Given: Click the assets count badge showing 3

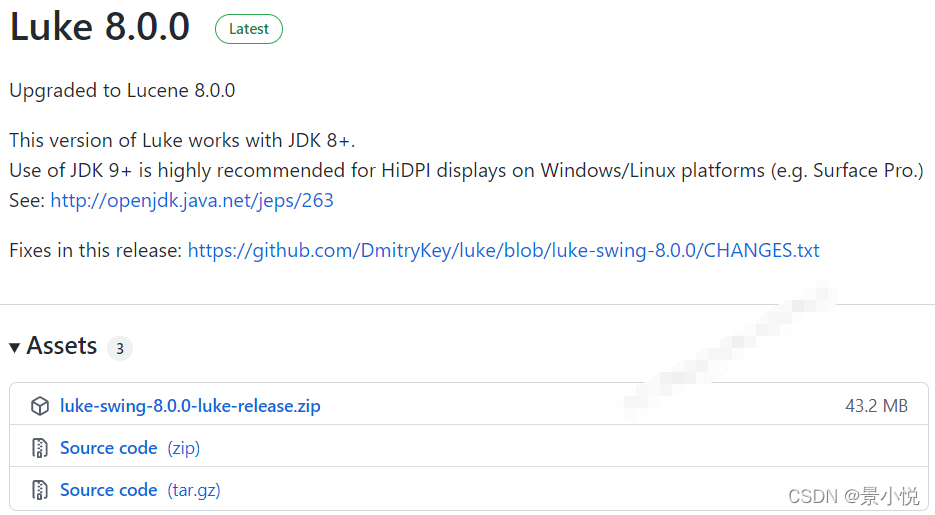Looking at the screenshot, I should click(120, 349).
